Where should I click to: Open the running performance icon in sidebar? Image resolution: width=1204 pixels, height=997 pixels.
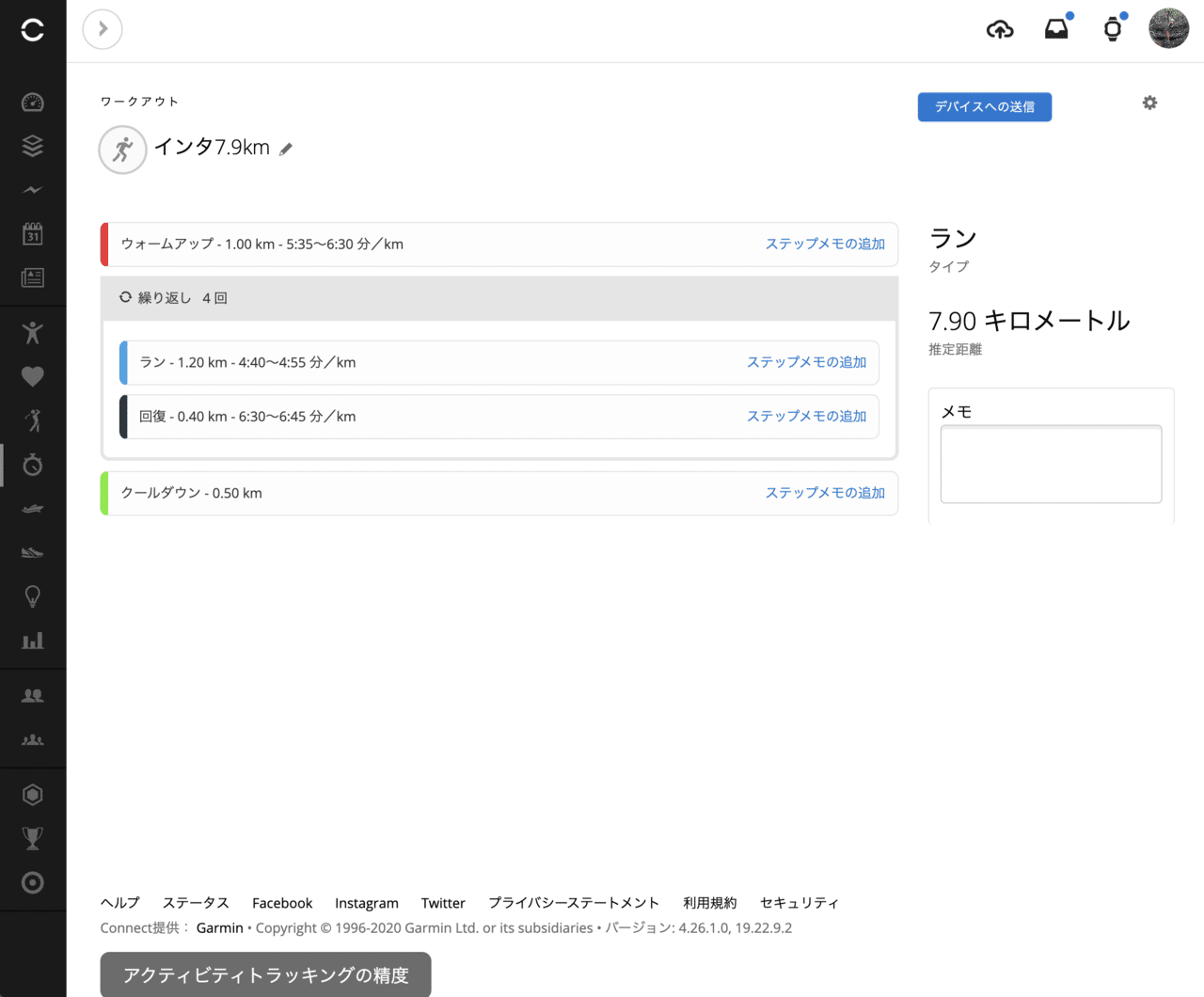[x=33, y=420]
